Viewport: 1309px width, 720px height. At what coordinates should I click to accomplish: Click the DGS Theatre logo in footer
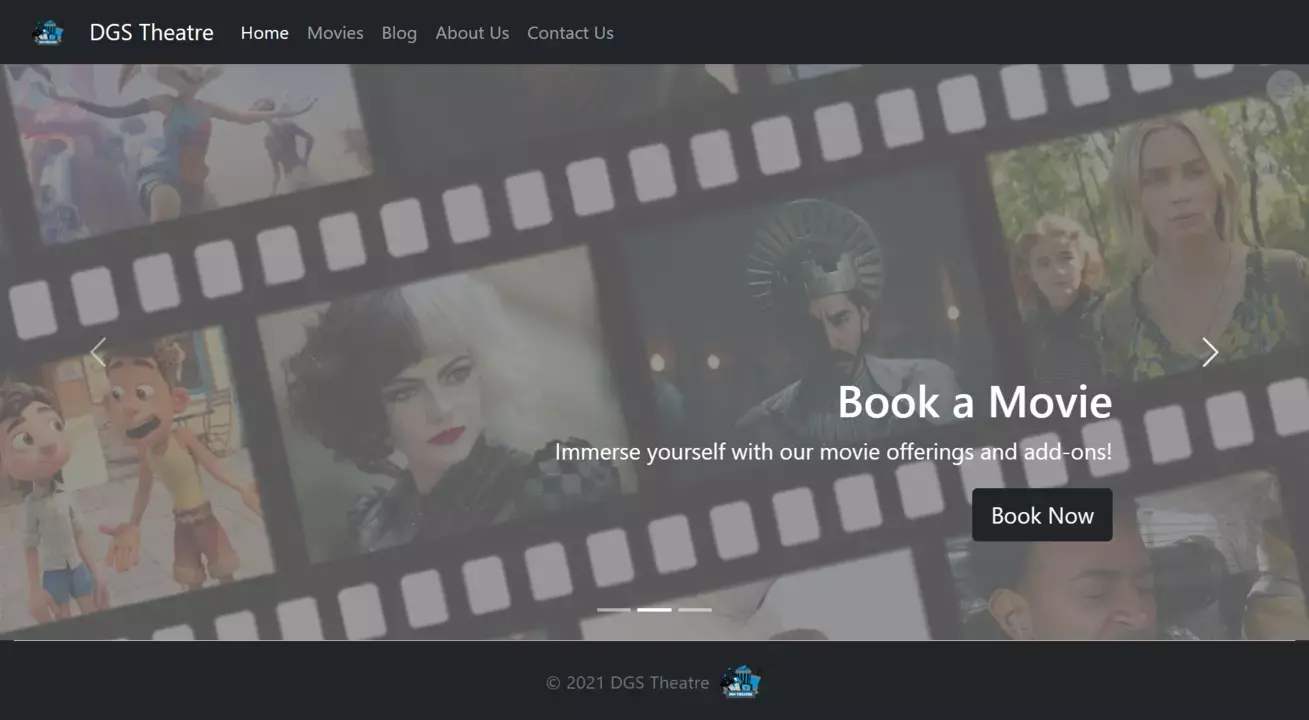pos(740,682)
